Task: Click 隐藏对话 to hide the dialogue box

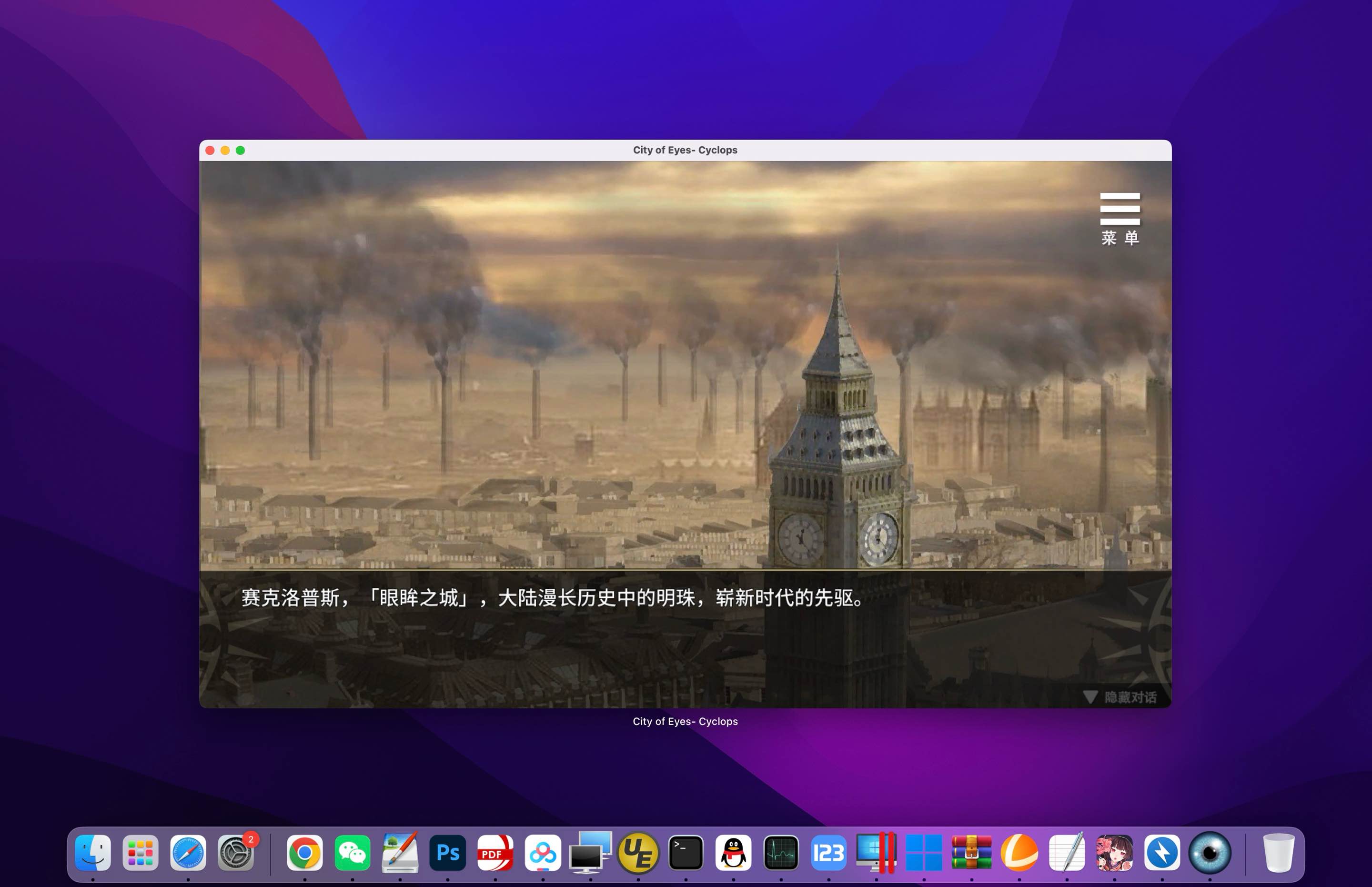Action: [x=1120, y=697]
